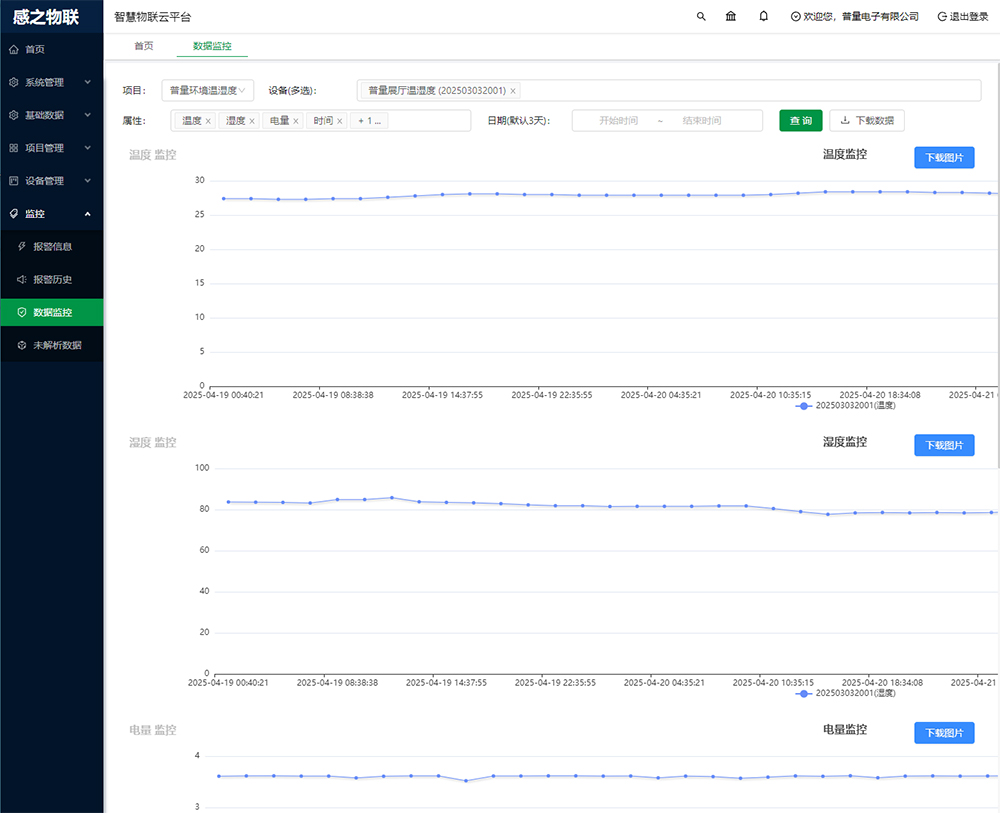Open the 项目 dropdown selector
This screenshot has height=813, width=1000.
click(208, 90)
